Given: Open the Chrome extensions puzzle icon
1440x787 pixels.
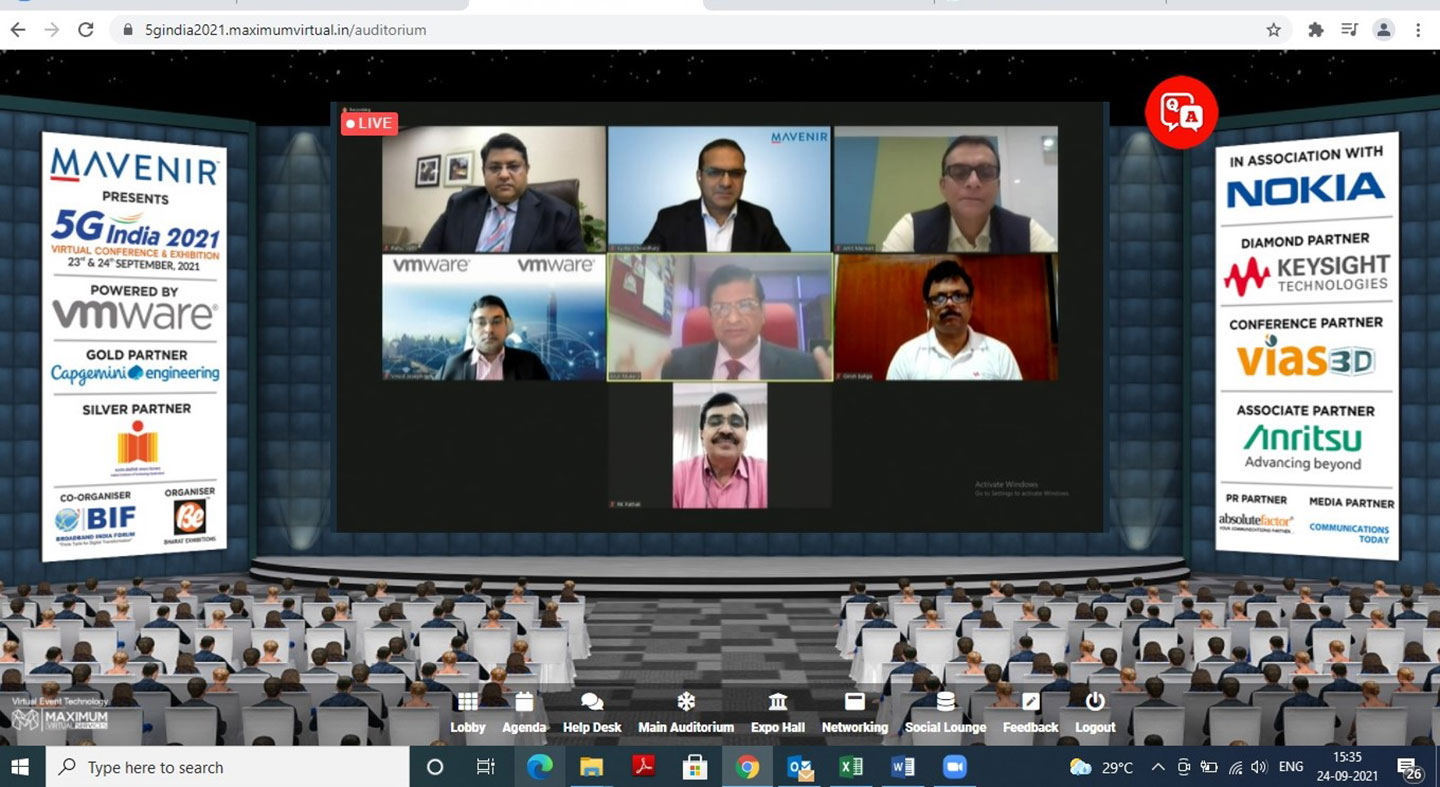Looking at the screenshot, I should click(x=1316, y=30).
